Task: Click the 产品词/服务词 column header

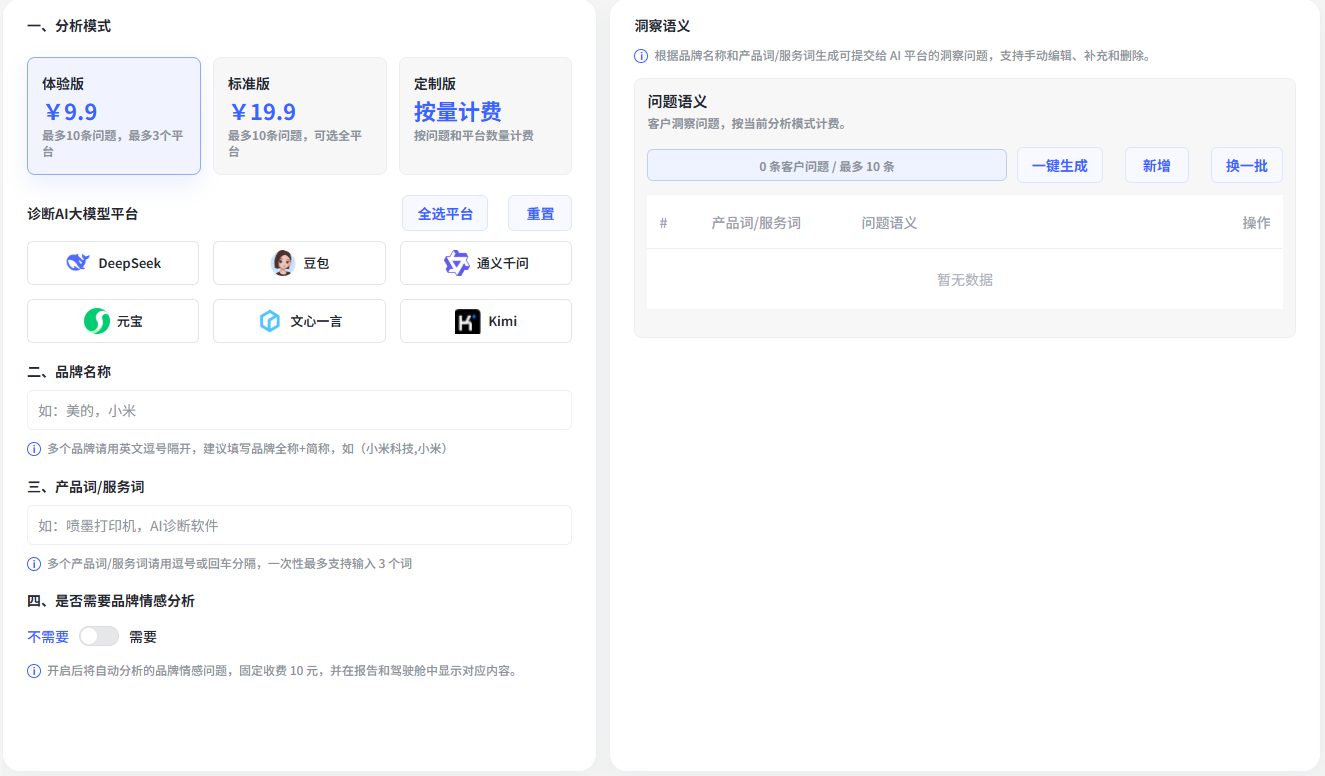Action: pyautogui.click(x=756, y=223)
